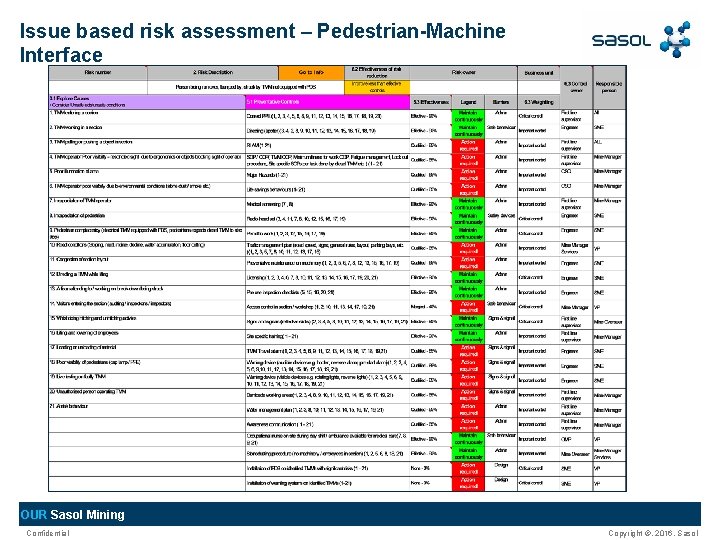Select the 'Licensing' control cell
This screenshot has width=720, height=540.
pos(327,278)
